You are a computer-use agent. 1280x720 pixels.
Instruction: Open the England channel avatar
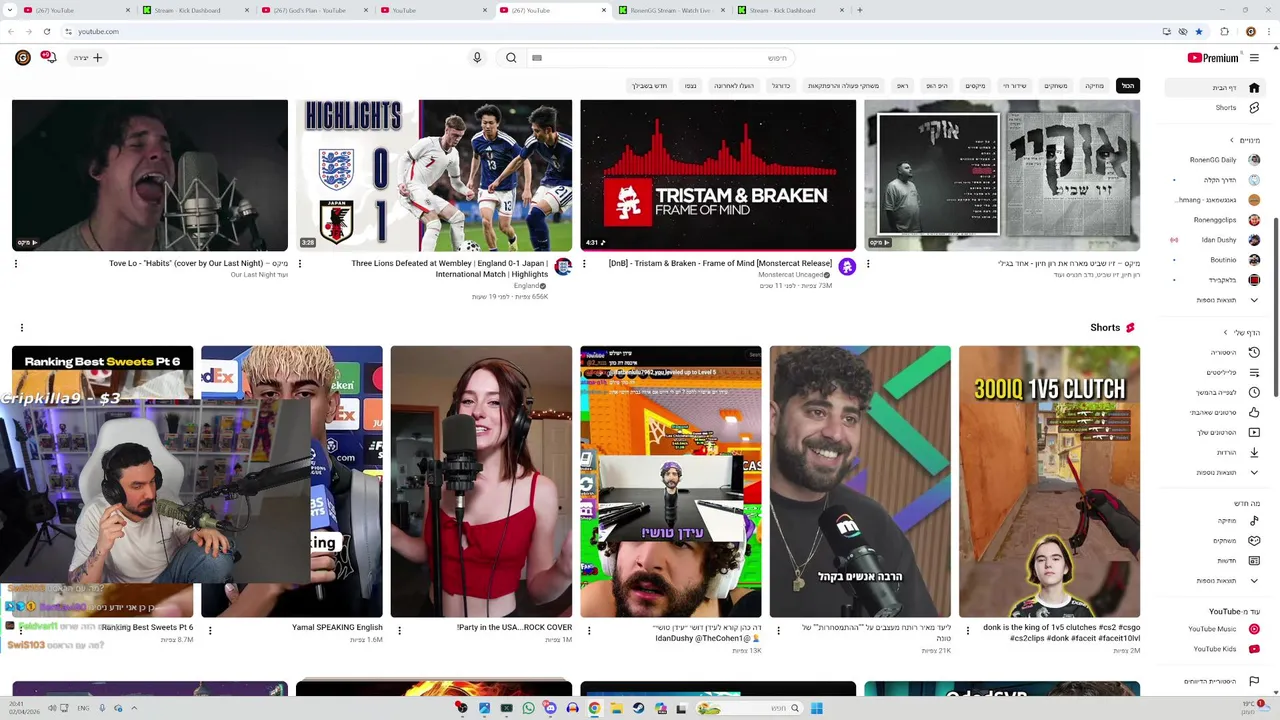563,266
